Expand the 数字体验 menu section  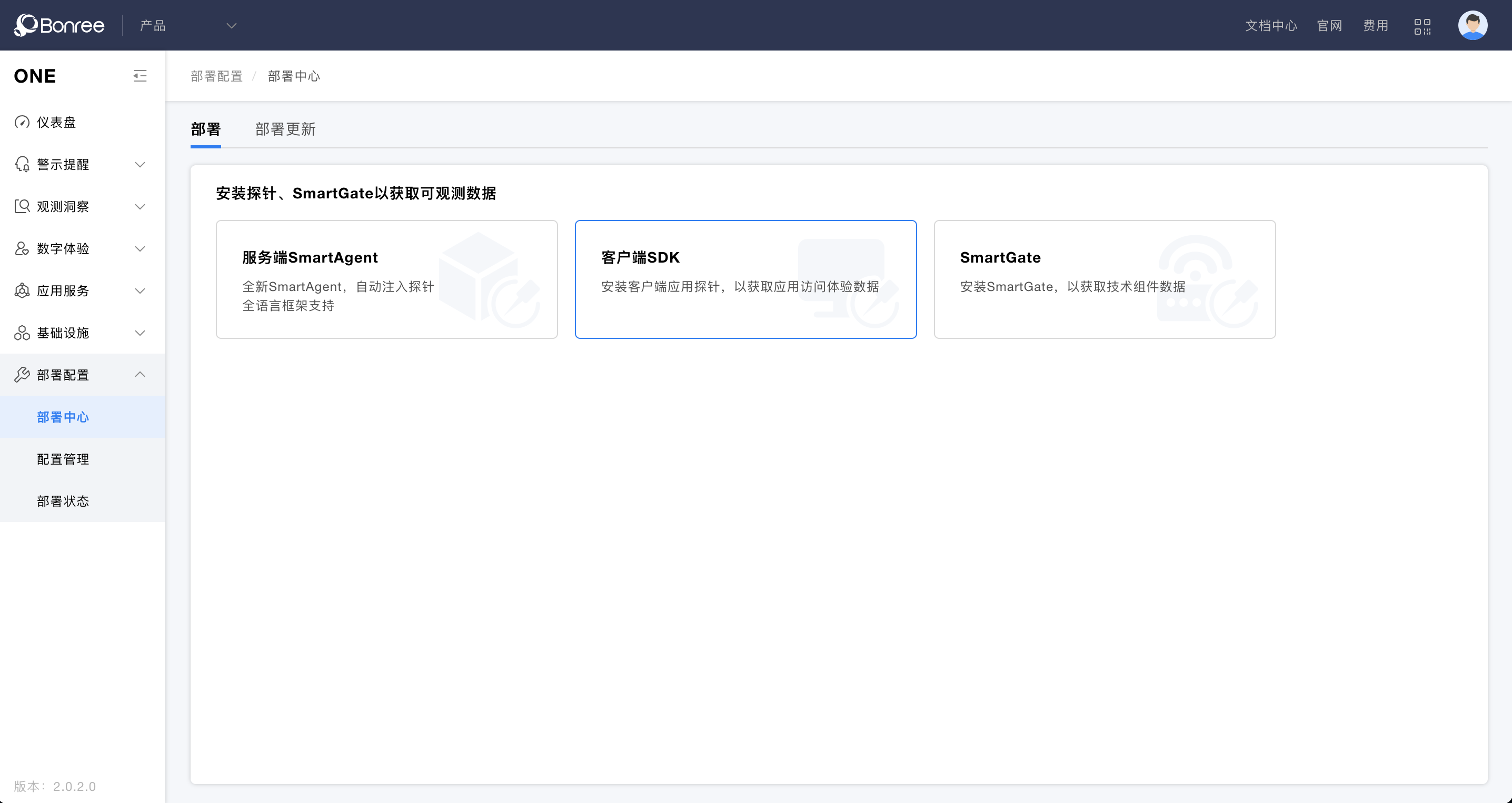tap(140, 249)
